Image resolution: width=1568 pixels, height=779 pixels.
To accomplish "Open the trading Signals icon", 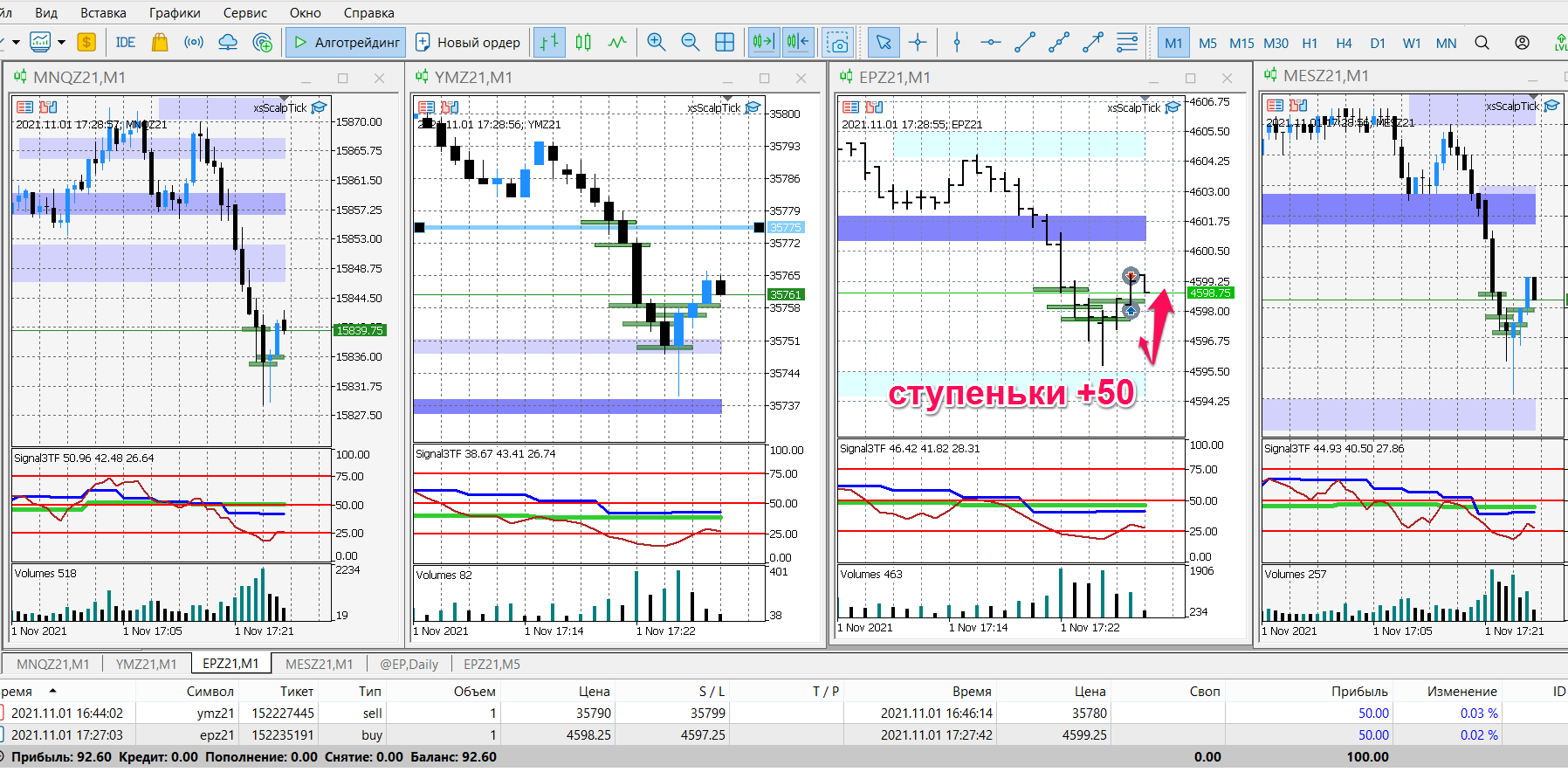I will tap(194, 42).
